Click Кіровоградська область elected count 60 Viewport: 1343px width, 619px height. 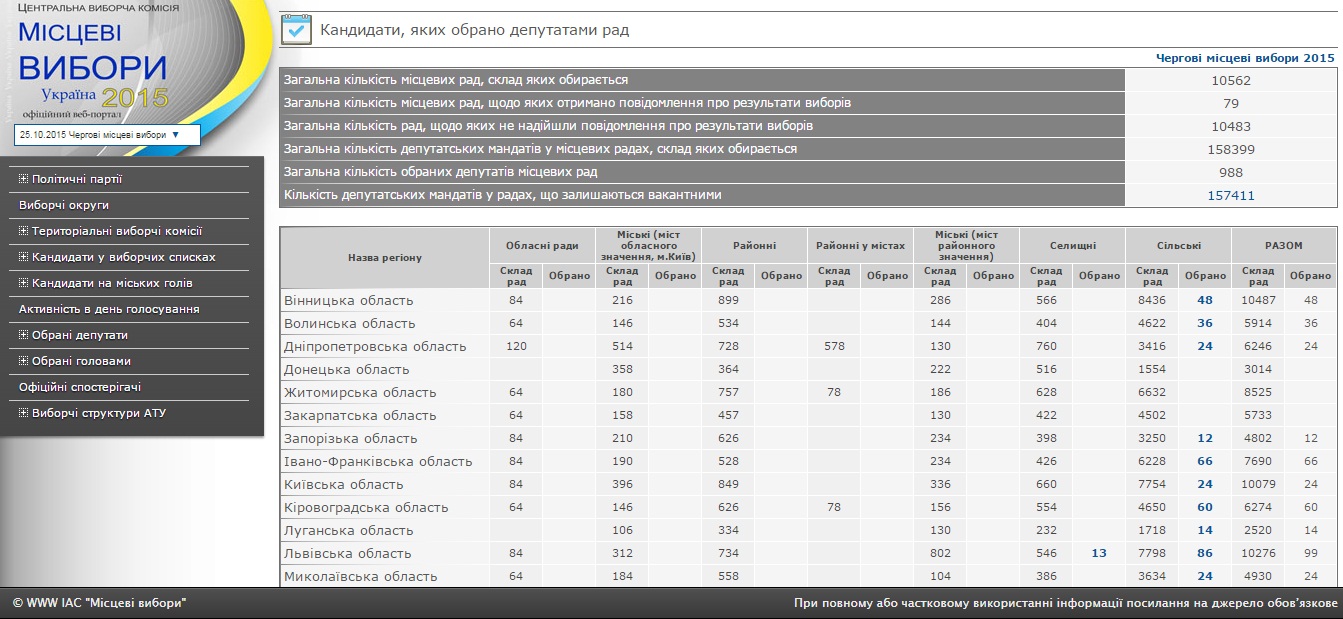point(1204,508)
